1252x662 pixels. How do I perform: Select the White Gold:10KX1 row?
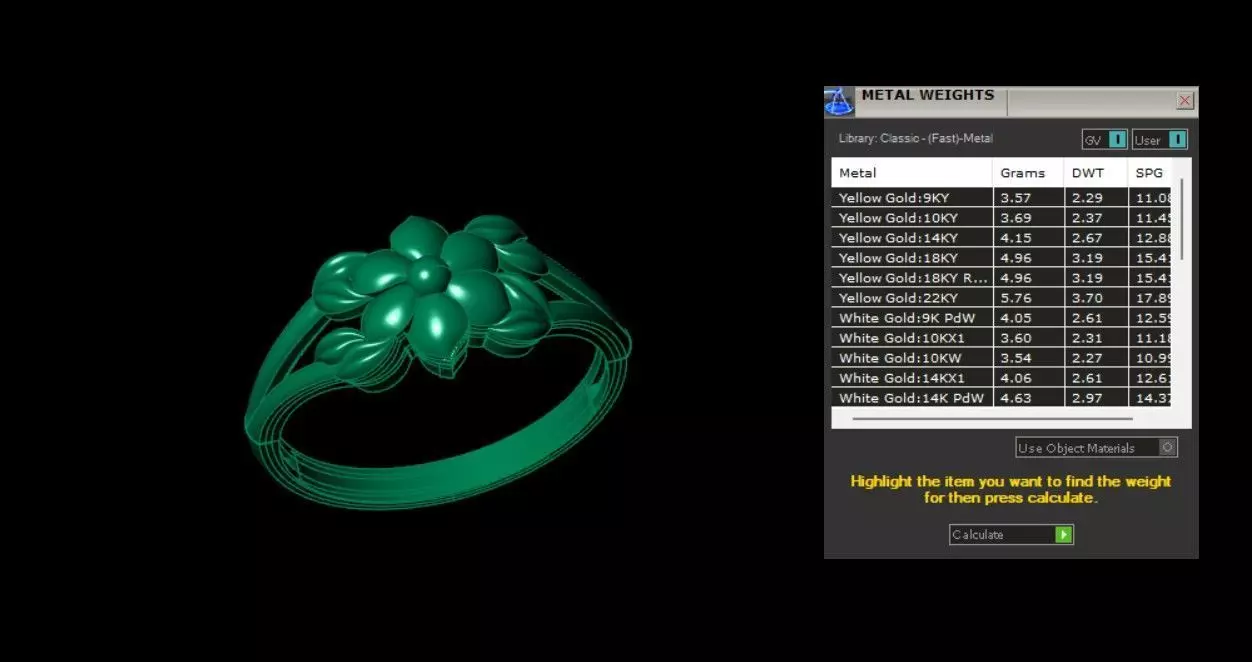coord(1001,338)
